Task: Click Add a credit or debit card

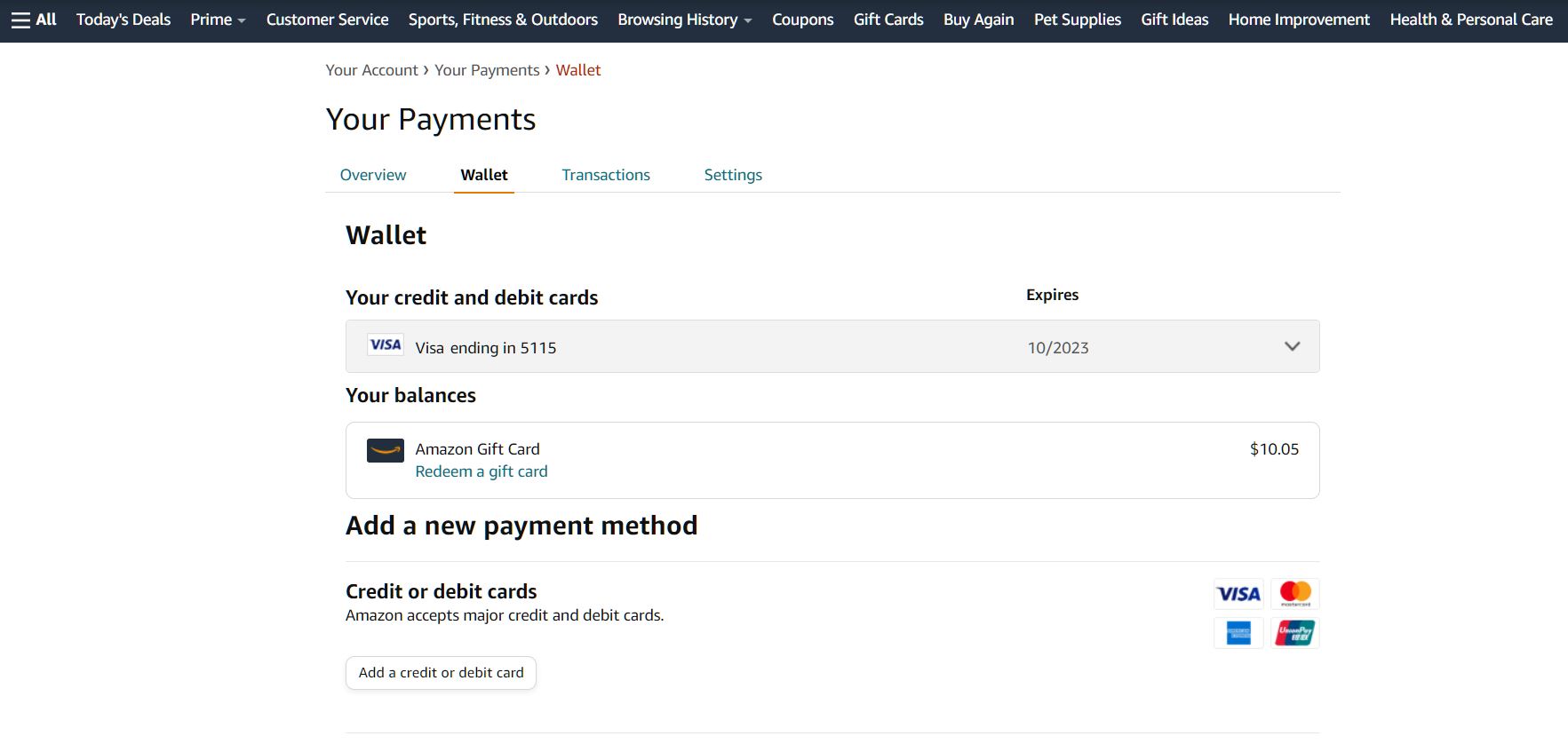Action: (441, 673)
